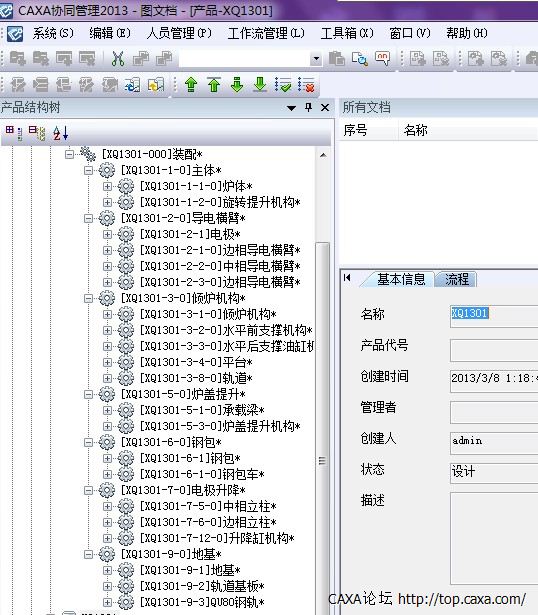Open the 产品结构树 panel dropdown arrow
Image resolution: width=538 pixels, height=615 pixels.
click(x=291, y=108)
